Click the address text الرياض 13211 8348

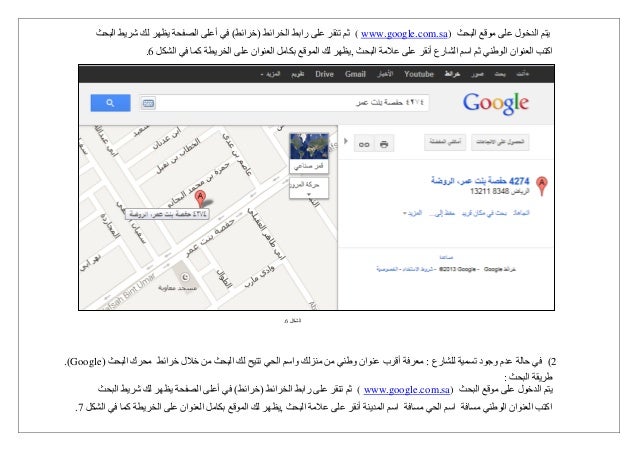tap(500, 191)
